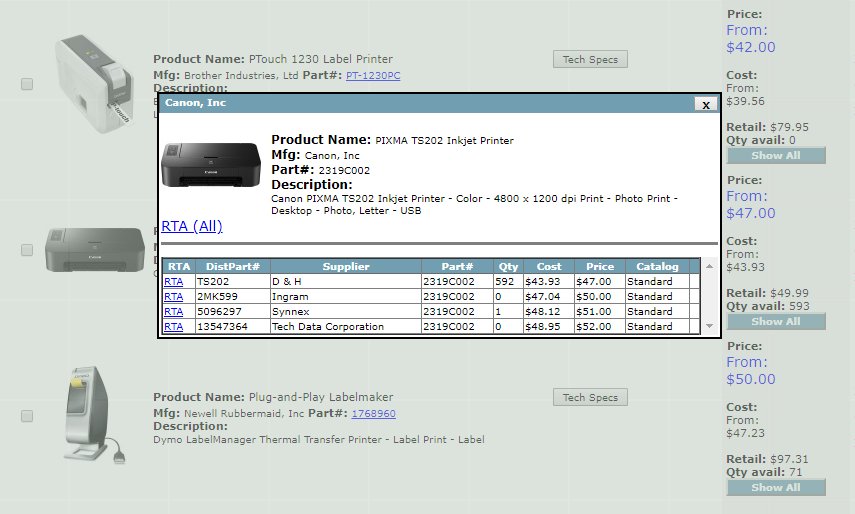Select the DistPart# cell 13547364
This screenshot has height=514, width=855.
pos(233,326)
